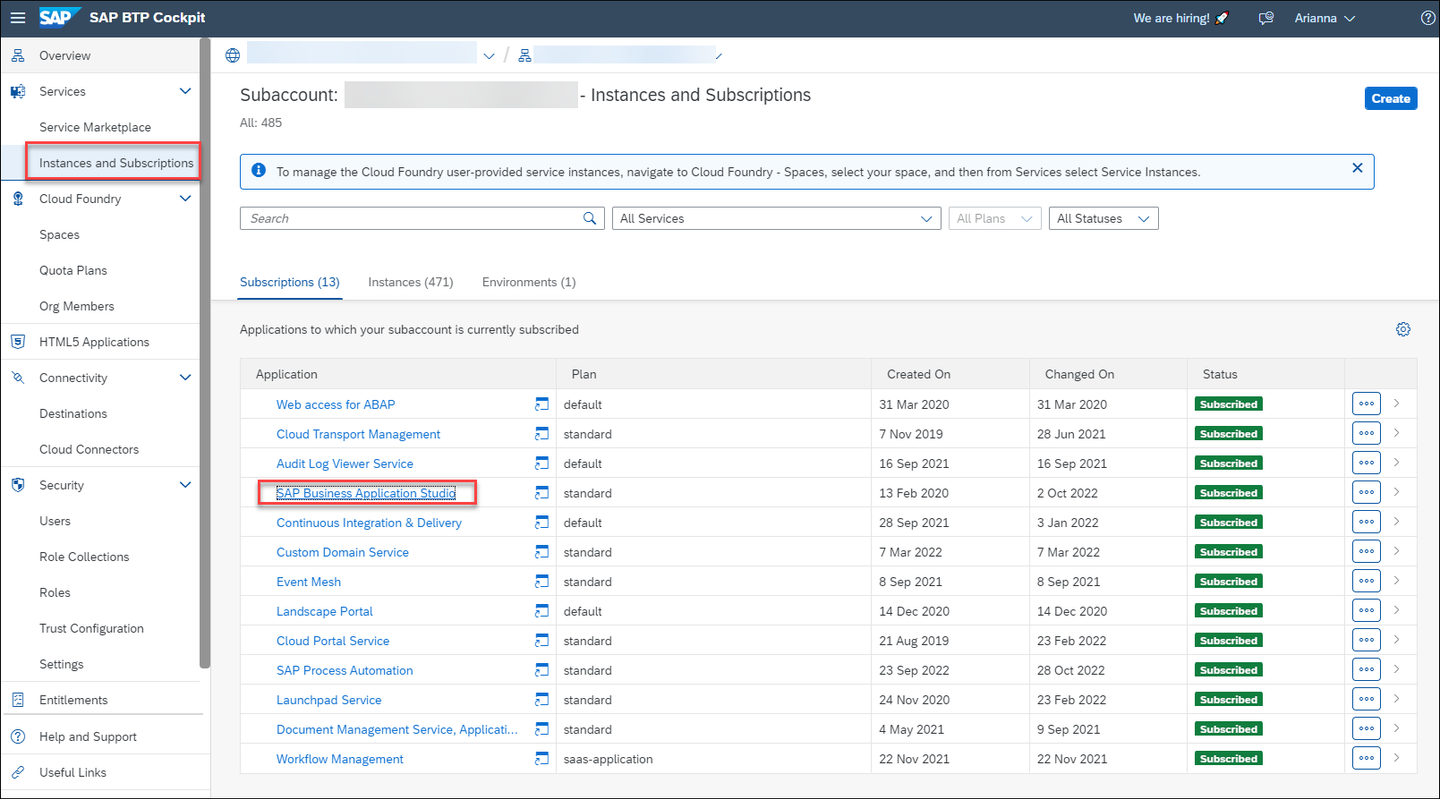1440x799 pixels.
Task: Collapse the Connectivity navigation group
Action: pos(185,377)
